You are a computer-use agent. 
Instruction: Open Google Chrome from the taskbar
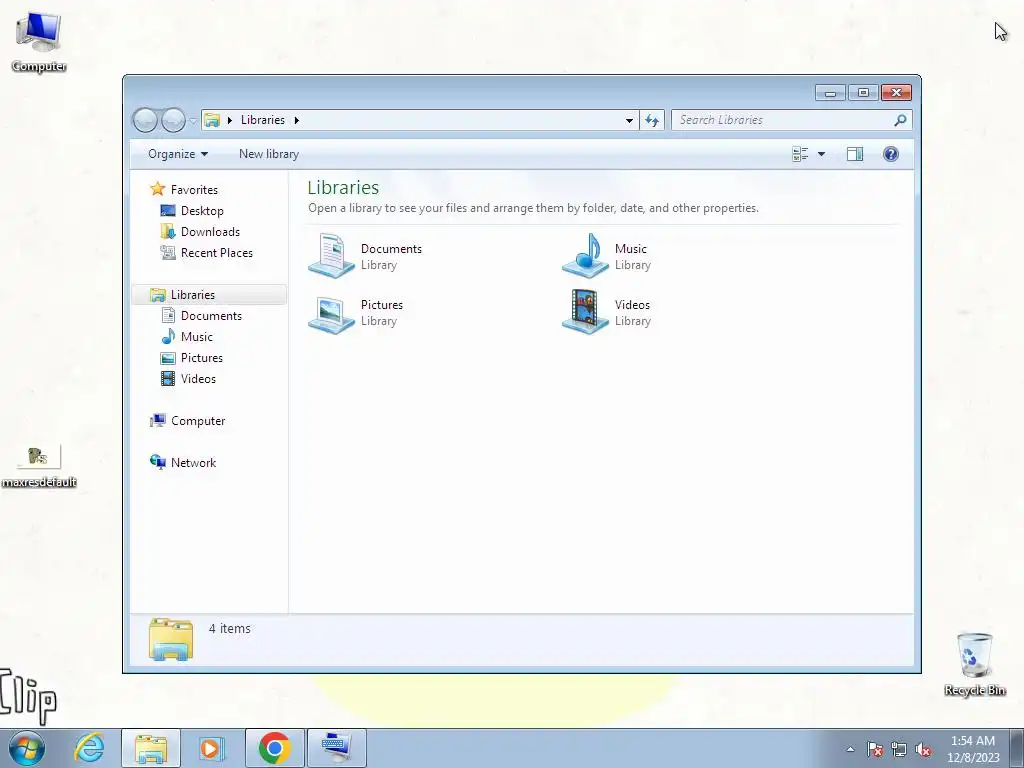(274, 748)
